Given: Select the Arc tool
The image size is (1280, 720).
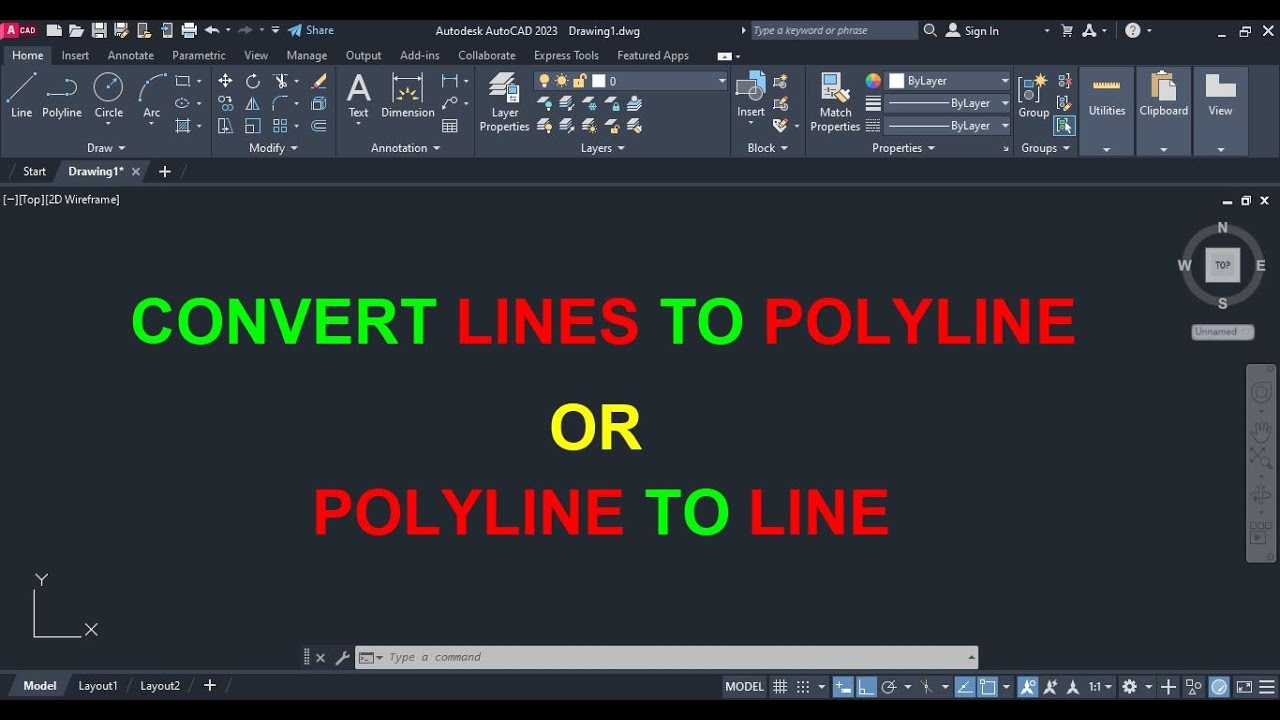Looking at the screenshot, I should [151, 96].
